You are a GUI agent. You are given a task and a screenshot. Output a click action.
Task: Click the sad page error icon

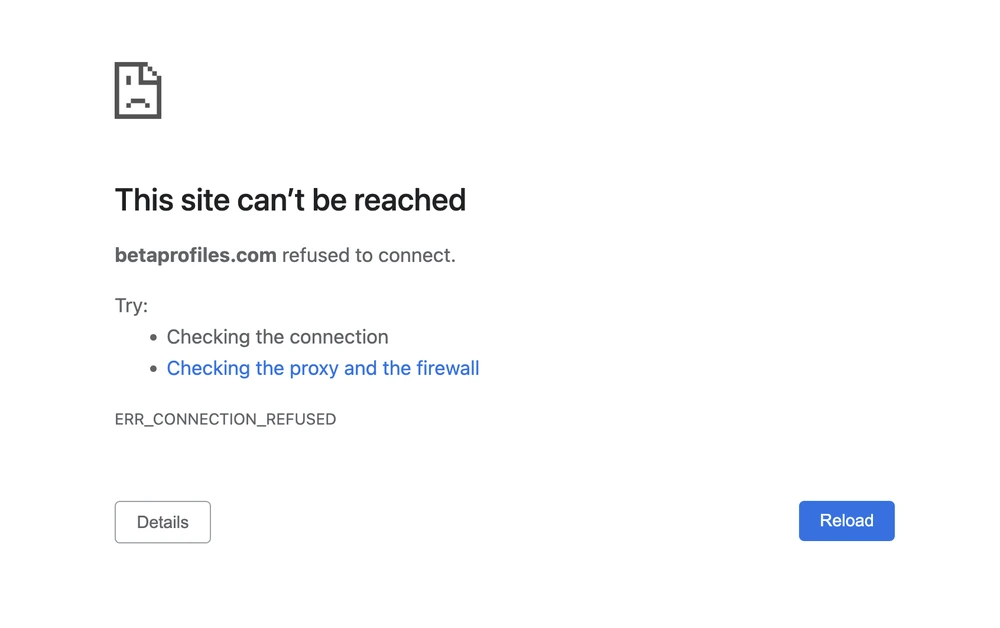pos(138,91)
